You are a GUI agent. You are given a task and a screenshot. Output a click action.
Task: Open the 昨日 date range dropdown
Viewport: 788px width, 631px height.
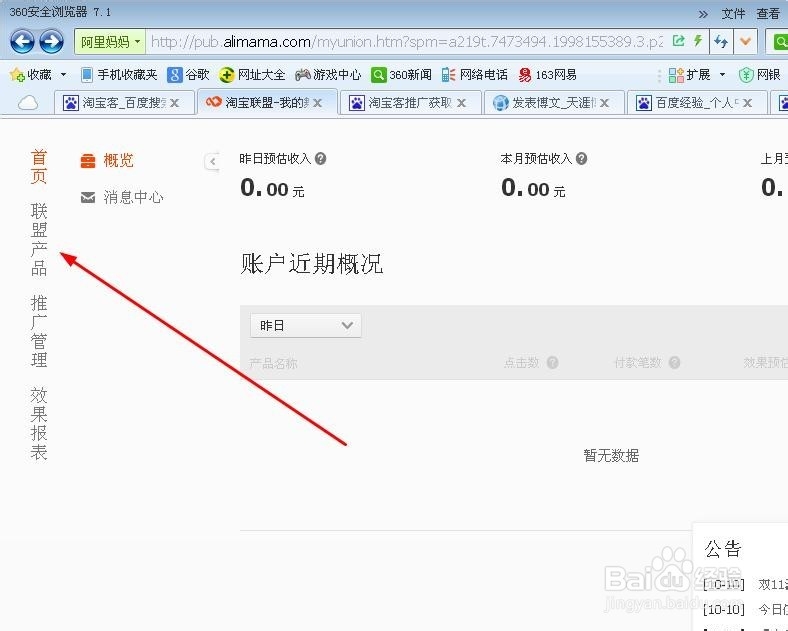tap(306, 326)
